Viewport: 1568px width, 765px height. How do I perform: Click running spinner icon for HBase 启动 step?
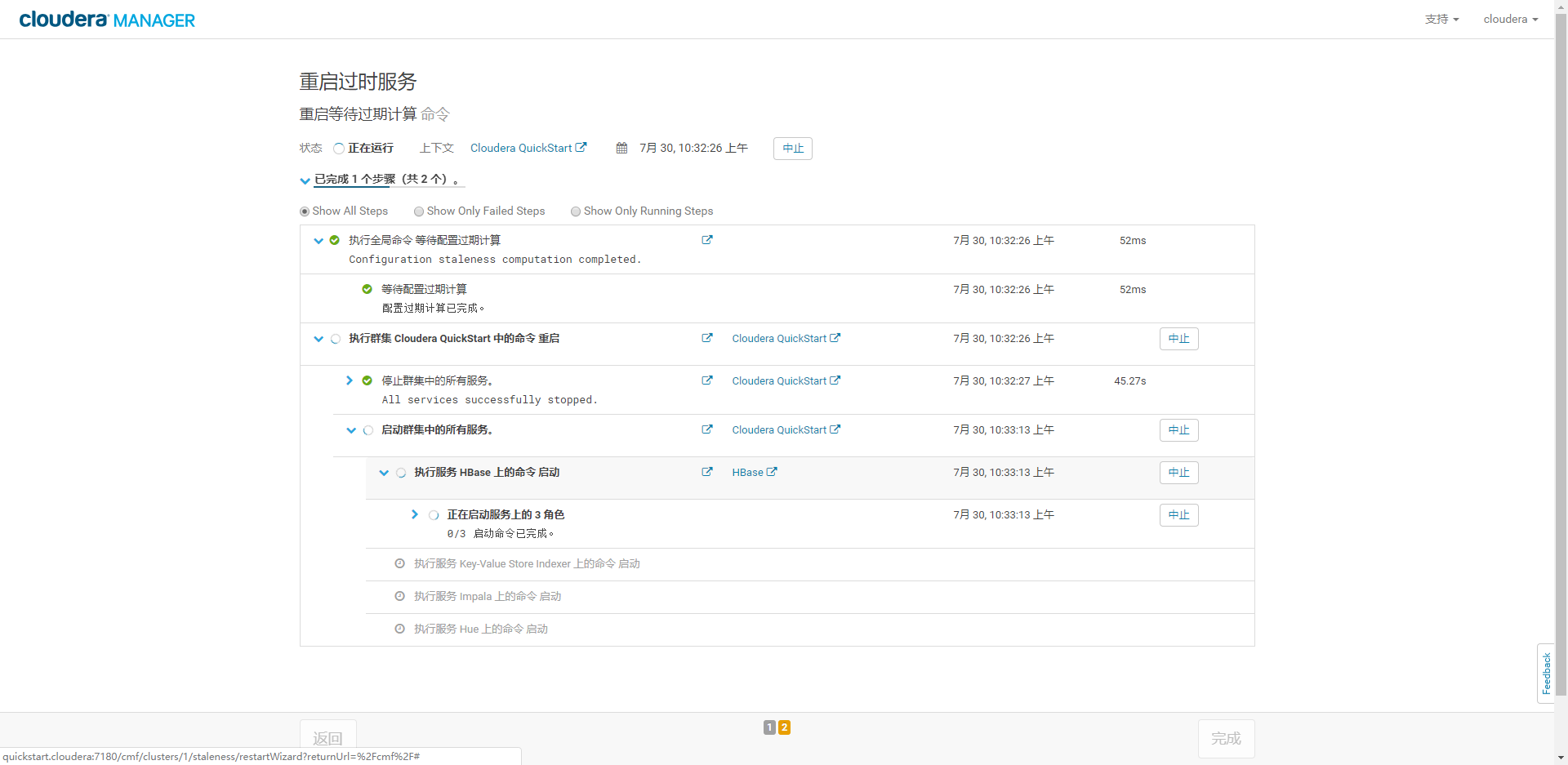[x=401, y=473]
